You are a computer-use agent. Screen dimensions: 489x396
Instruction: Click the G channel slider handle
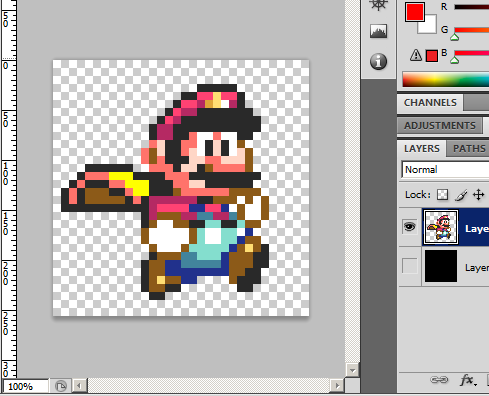click(x=455, y=37)
